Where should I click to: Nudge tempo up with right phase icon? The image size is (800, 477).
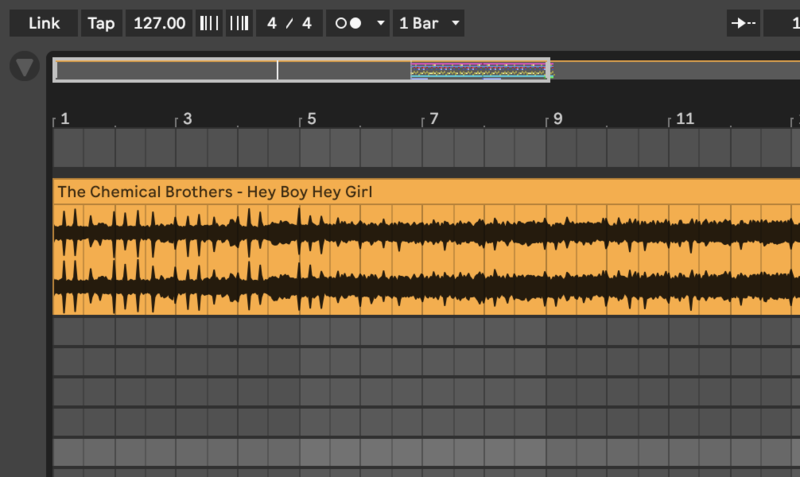pos(239,23)
